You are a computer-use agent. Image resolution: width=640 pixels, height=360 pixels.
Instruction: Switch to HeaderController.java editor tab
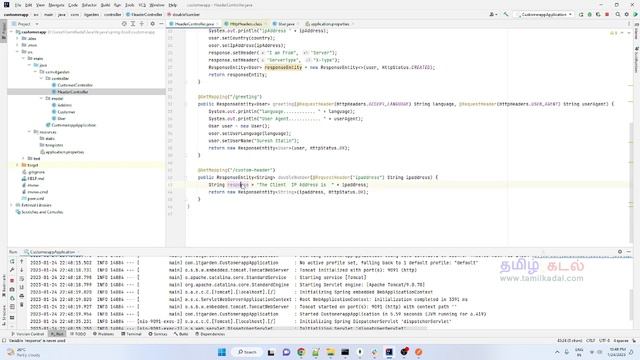194,24
